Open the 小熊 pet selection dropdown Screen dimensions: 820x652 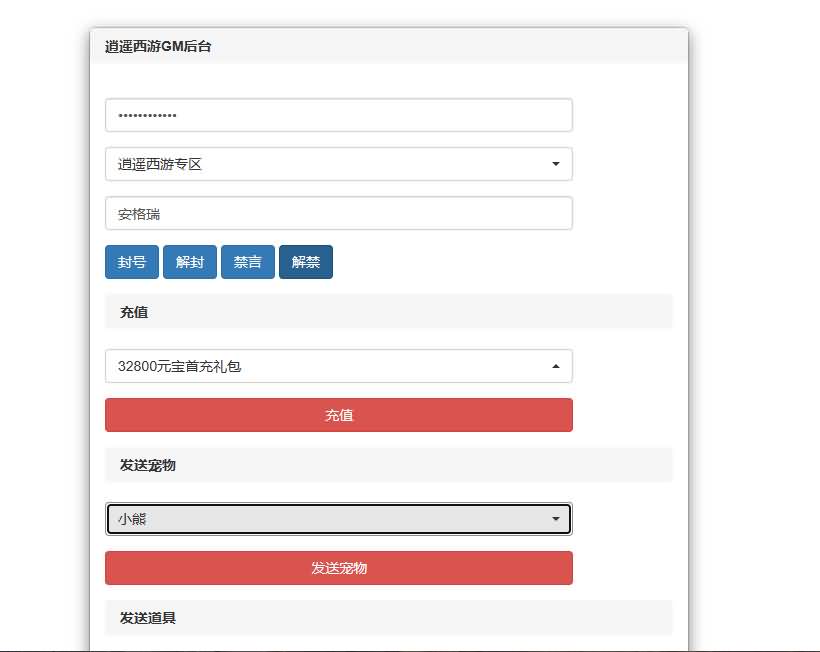[x=338, y=519]
